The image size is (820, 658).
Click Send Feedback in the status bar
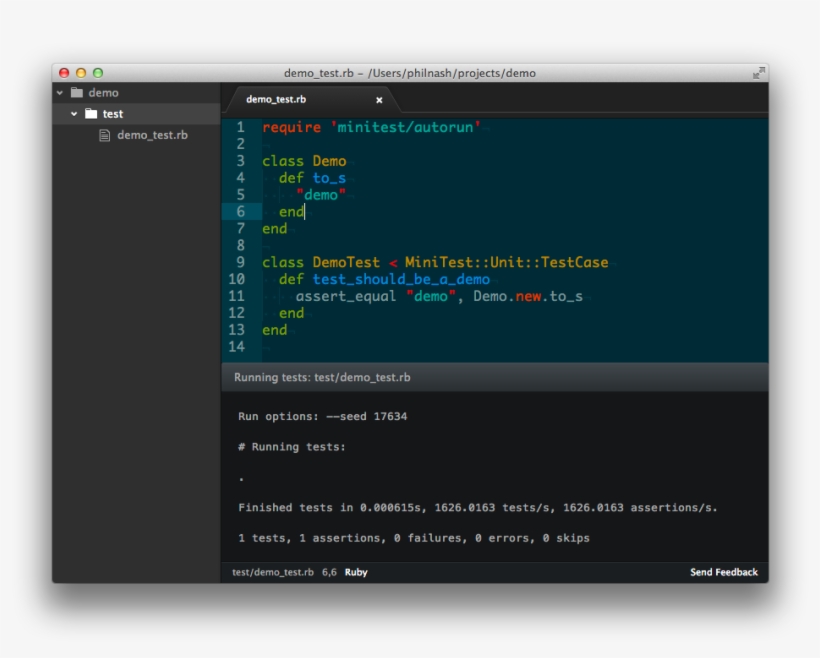point(723,572)
